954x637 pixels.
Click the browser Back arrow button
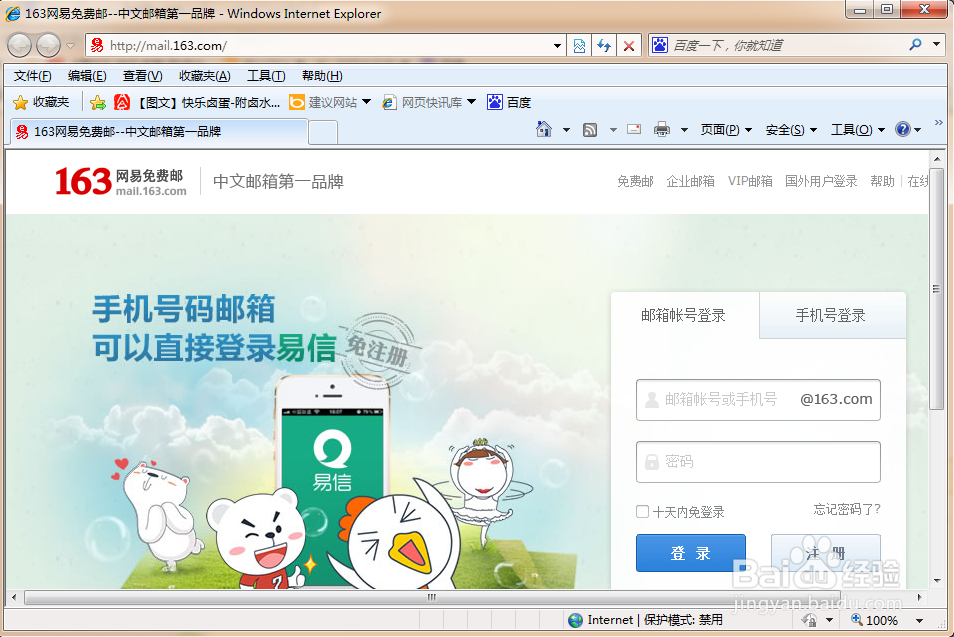19,46
